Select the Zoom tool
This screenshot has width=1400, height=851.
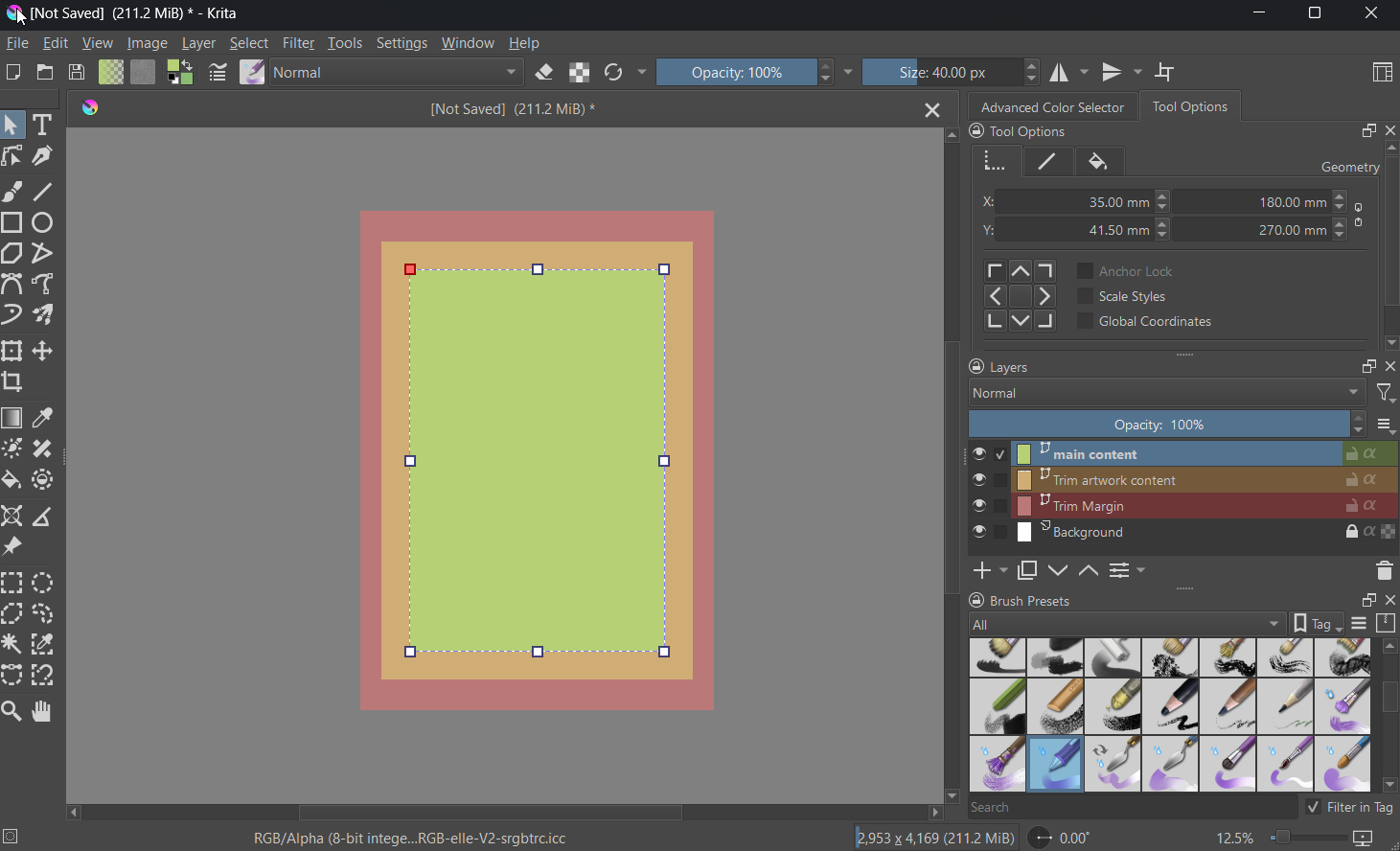pyautogui.click(x=12, y=711)
